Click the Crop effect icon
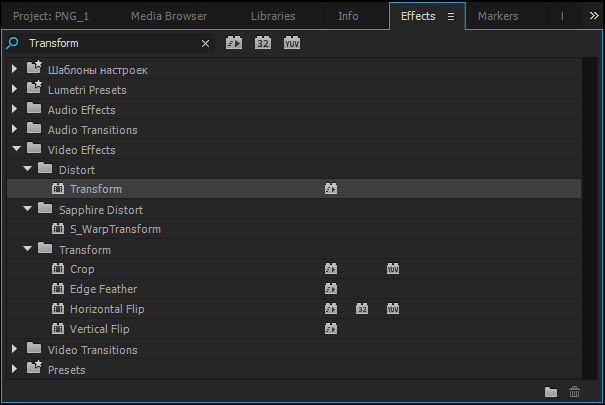Viewport: 605px width, 405px height. tap(58, 268)
